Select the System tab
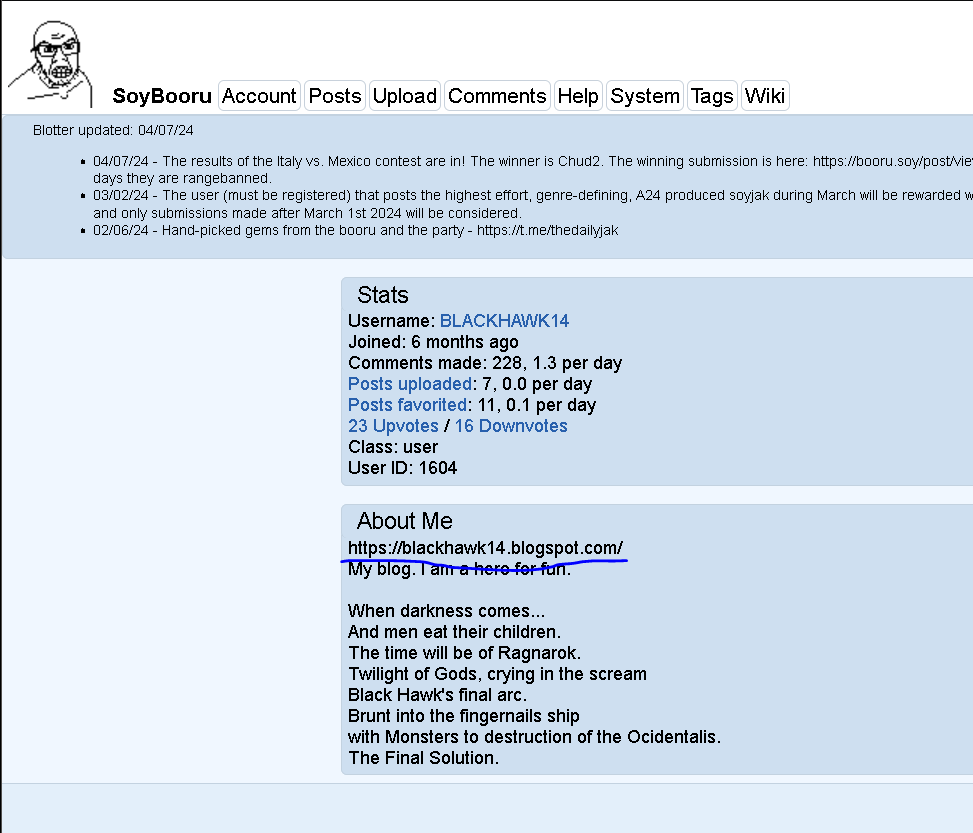This screenshot has height=833, width=973. tap(645, 96)
